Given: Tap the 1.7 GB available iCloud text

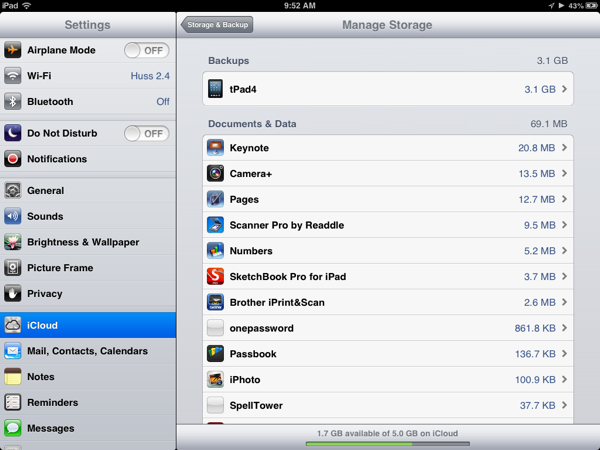Looking at the screenshot, I should click(387, 433).
